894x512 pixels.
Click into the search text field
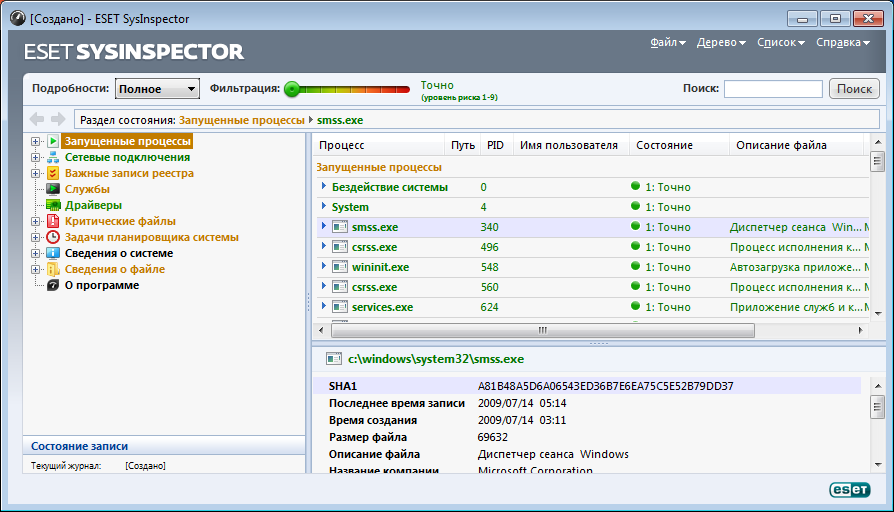click(773, 89)
